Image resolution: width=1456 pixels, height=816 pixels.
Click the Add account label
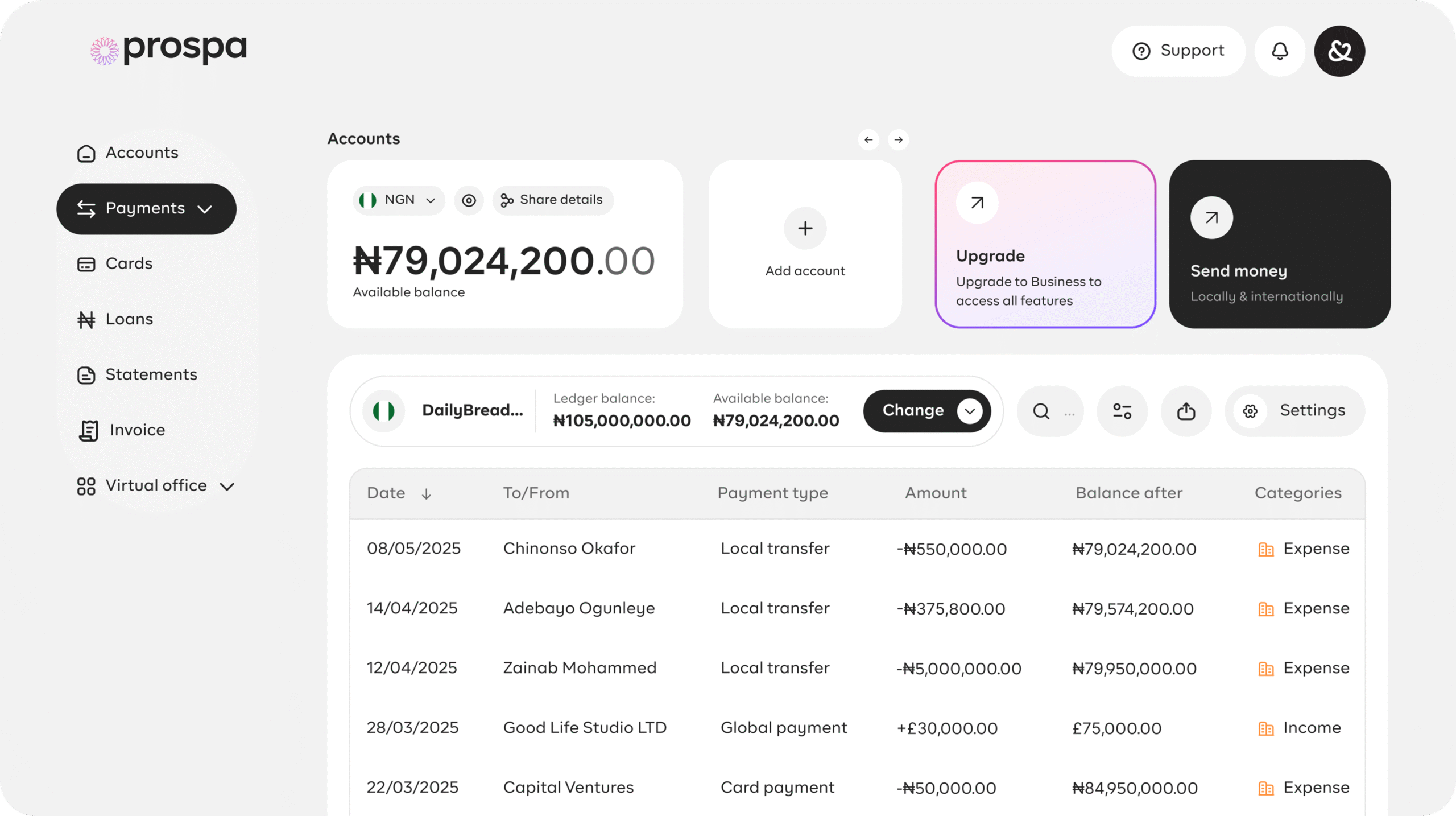(x=805, y=271)
